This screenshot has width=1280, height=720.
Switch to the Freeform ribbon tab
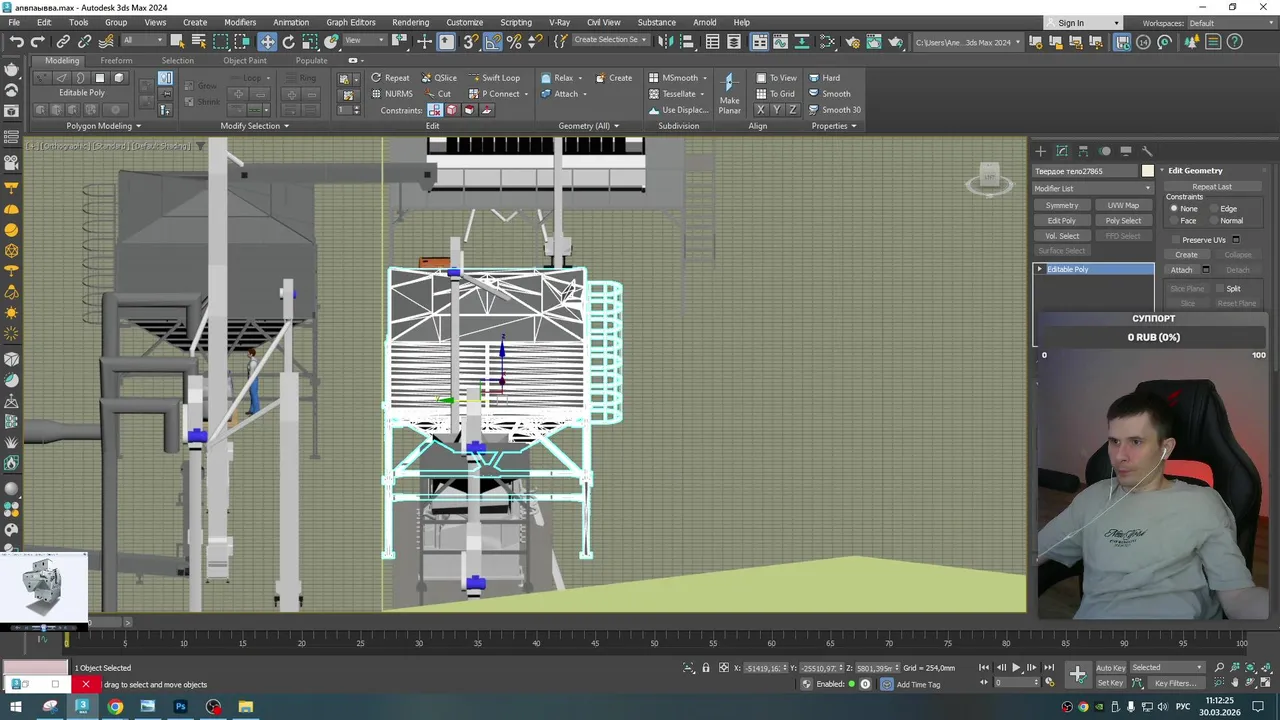116,60
